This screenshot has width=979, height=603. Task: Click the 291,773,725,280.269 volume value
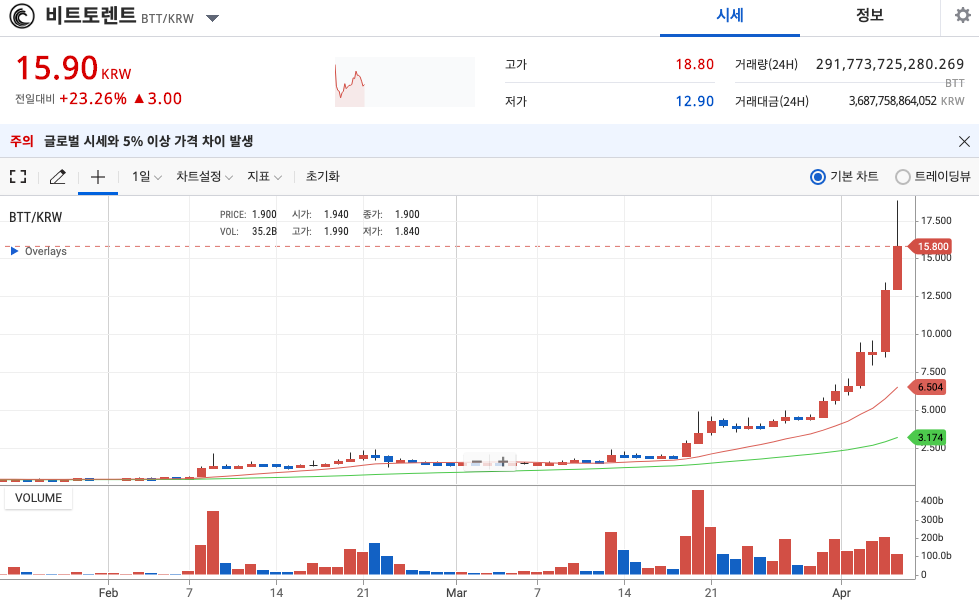point(890,64)
